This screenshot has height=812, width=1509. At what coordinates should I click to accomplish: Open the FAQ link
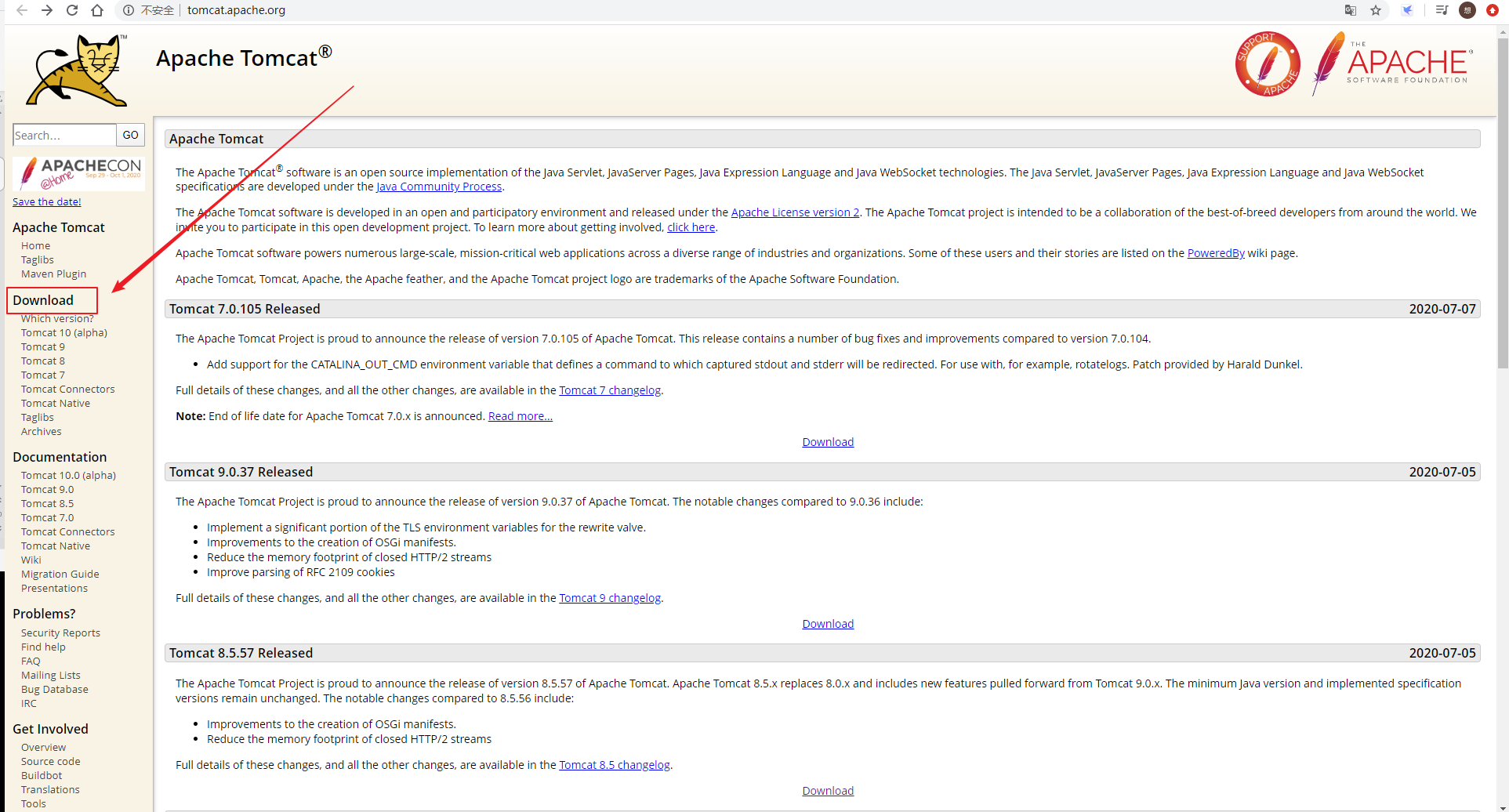tap(31, 661)
